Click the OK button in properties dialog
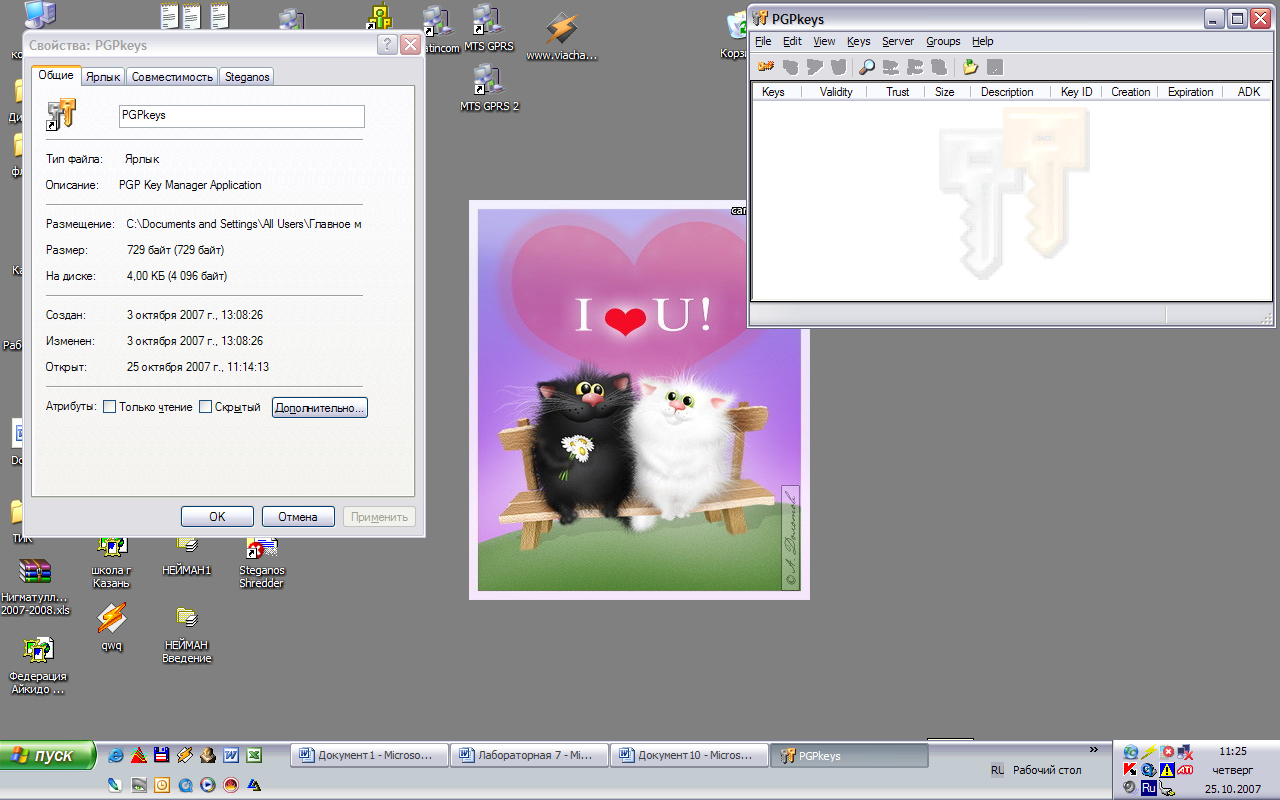 point(217,517)
